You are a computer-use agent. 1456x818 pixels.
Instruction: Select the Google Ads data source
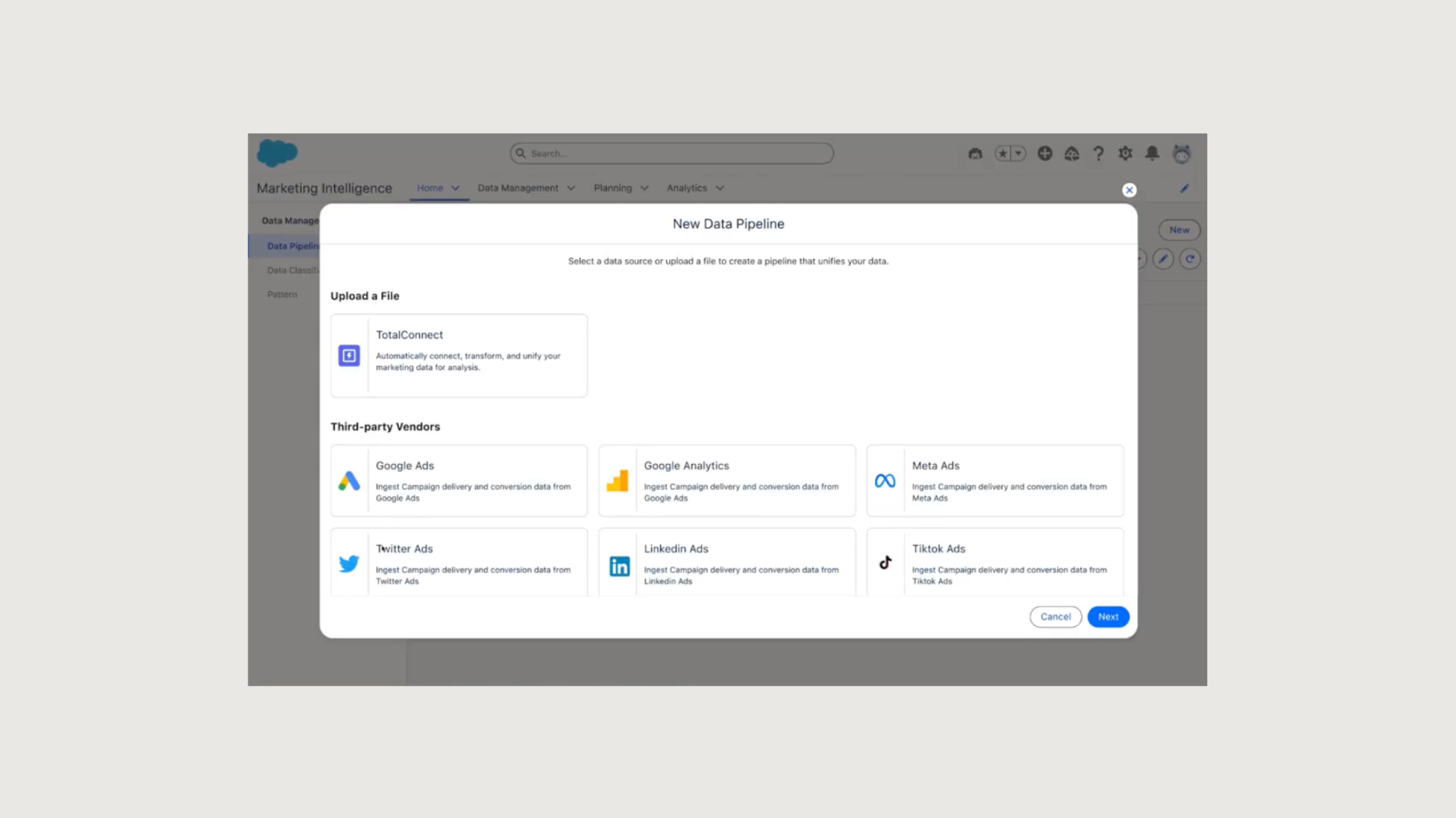point(458,480)
